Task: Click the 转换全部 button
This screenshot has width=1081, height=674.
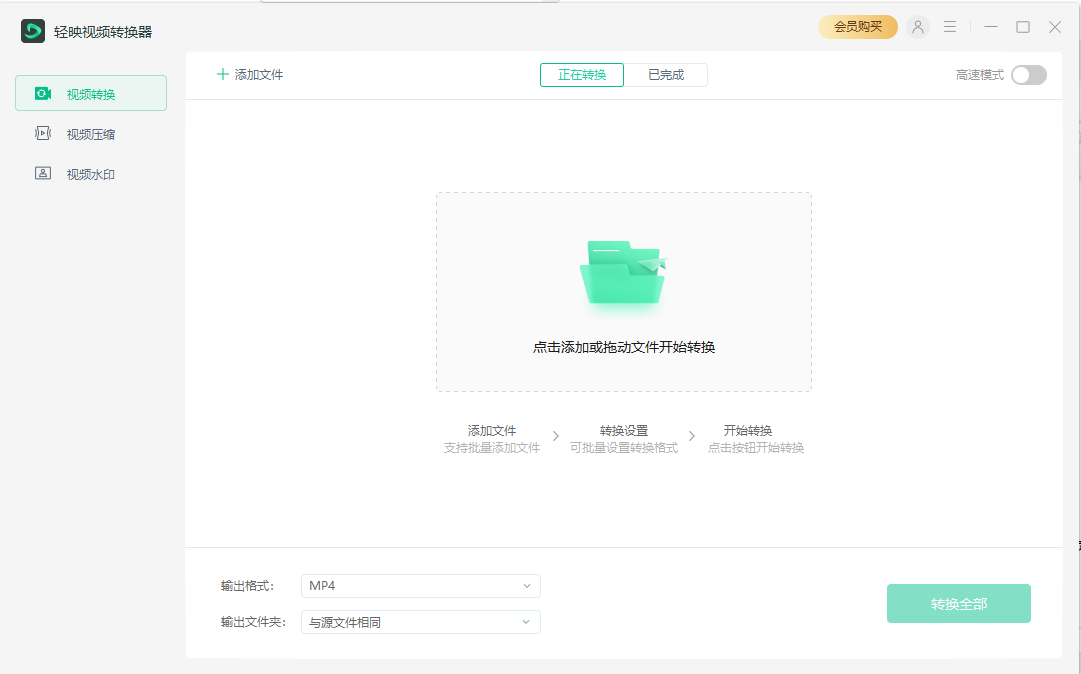Action: click(958, 603)
